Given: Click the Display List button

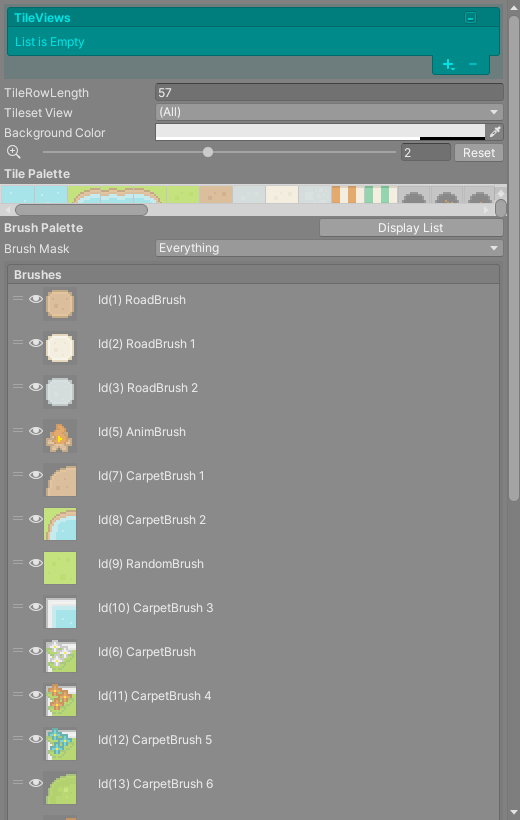Looking at the screenshot, I should pyautogui.click(x=411, y=228).
